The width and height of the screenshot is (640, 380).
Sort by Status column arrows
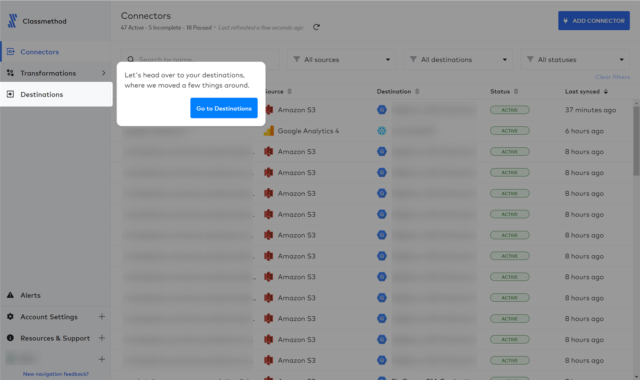pyautogui.click(x=516, y=91)
